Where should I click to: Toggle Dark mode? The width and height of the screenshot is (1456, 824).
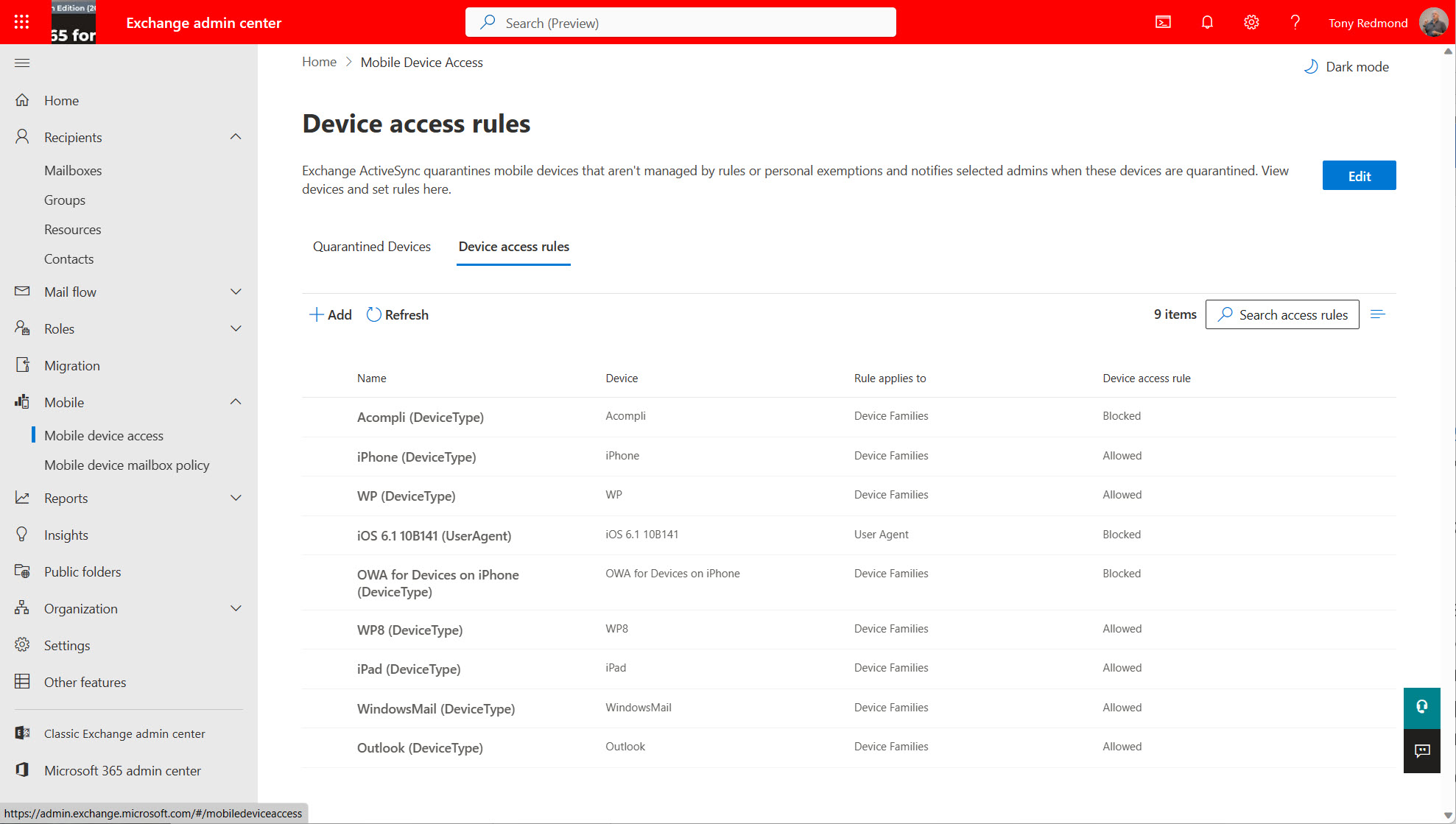tap(1346, 67)
